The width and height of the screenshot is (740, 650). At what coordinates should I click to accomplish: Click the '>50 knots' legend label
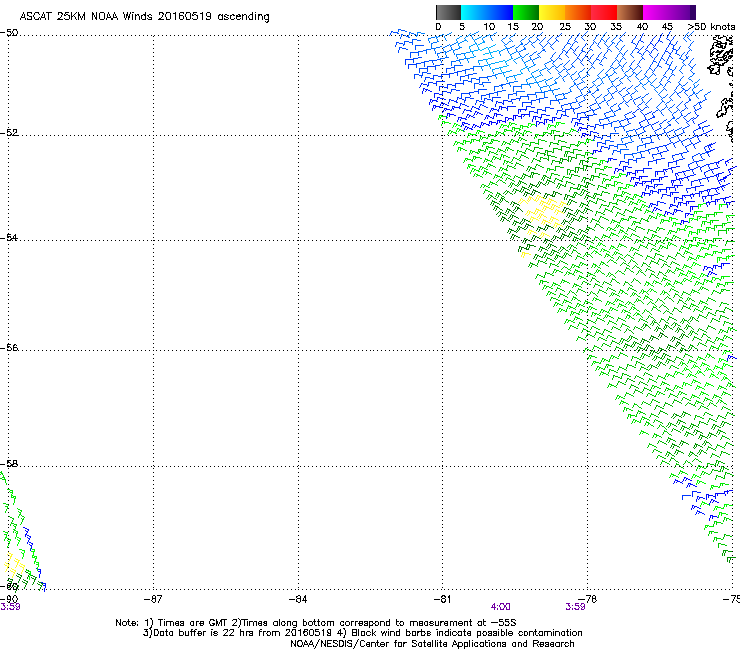(711, 27)
